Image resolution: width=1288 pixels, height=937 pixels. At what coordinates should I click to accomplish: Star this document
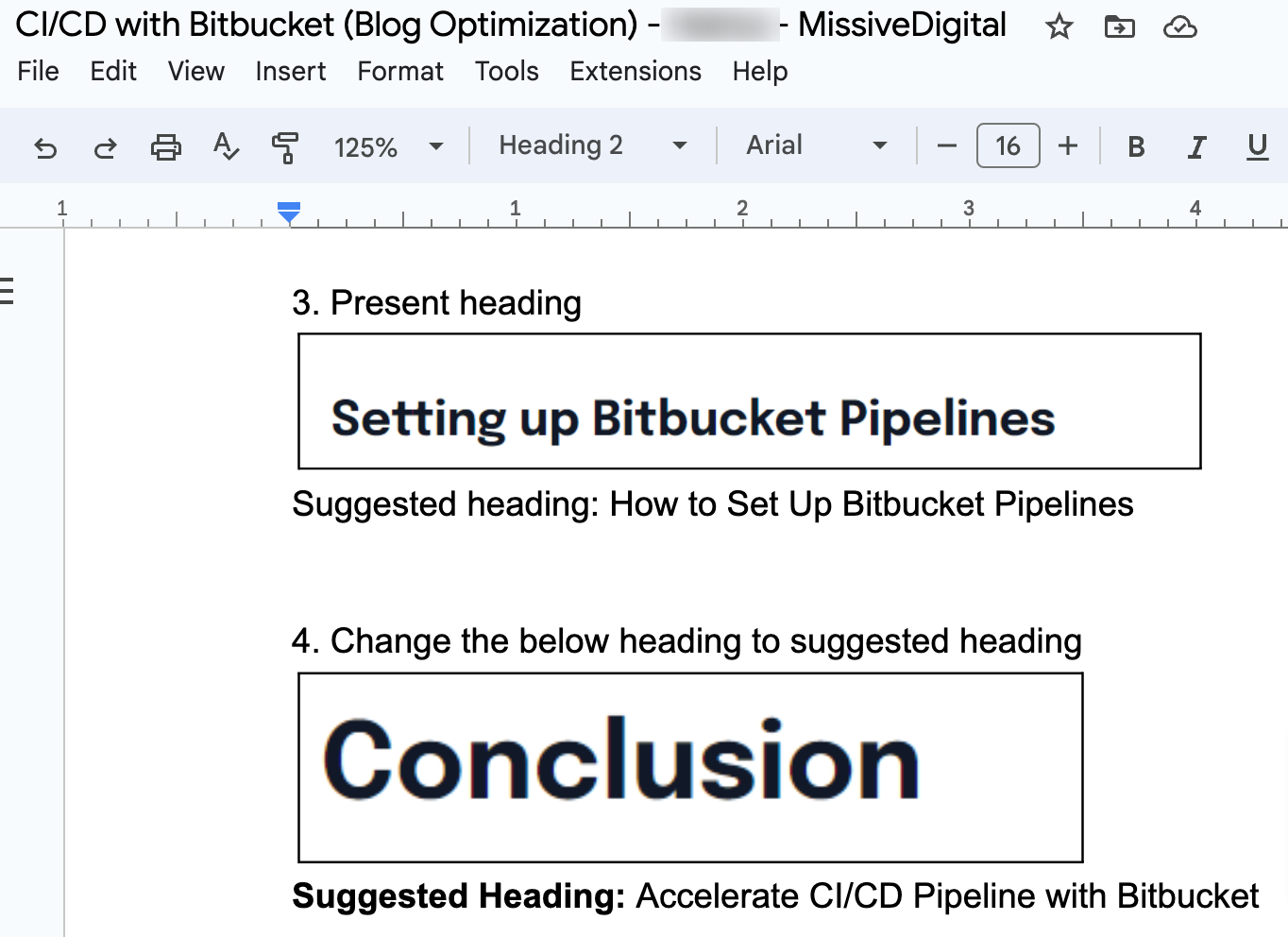click(x=1059, y=26)
